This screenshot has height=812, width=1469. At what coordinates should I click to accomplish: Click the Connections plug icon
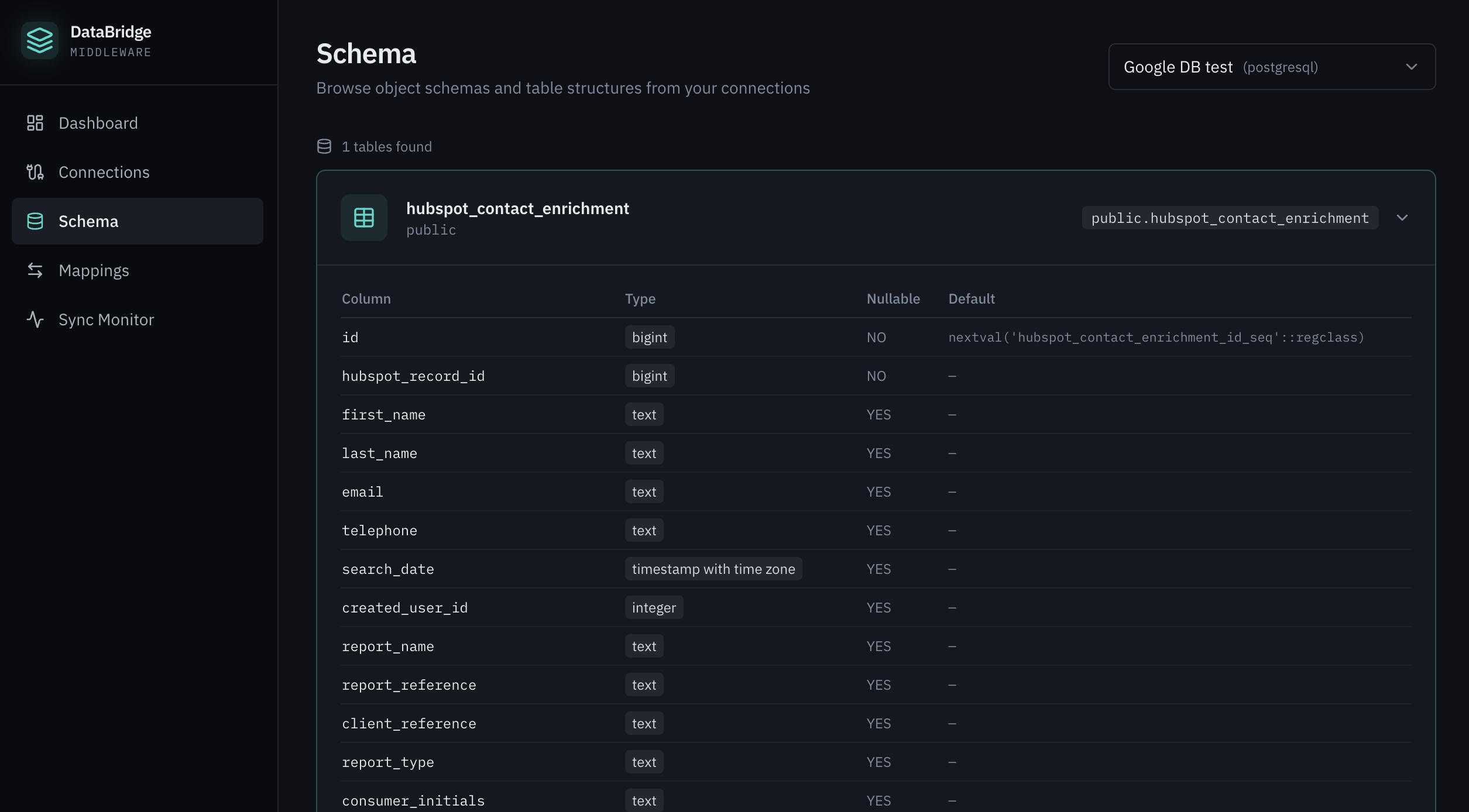click(34, 172)
